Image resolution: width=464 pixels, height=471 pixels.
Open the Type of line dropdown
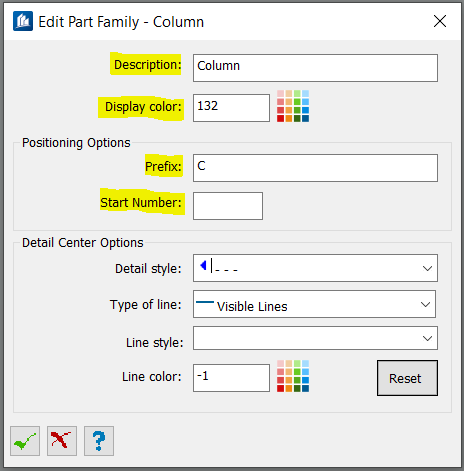pyautogui.click(x=314, y=304)
